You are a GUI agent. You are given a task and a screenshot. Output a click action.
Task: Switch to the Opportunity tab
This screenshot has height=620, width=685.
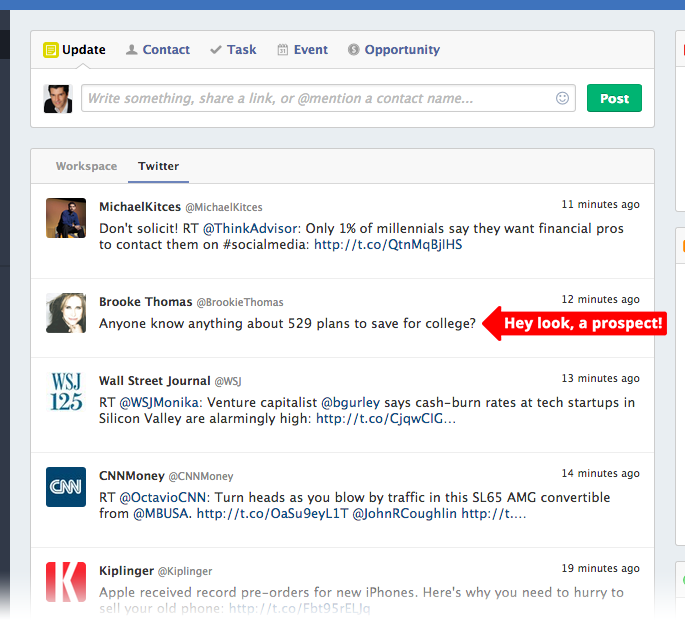(x=402, y=50)
